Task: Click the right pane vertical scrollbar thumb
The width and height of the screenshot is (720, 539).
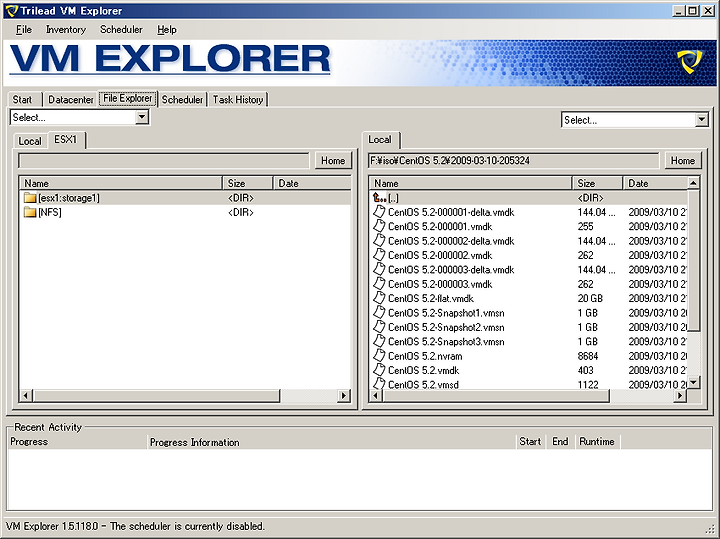Action: (x=693, y=260)
